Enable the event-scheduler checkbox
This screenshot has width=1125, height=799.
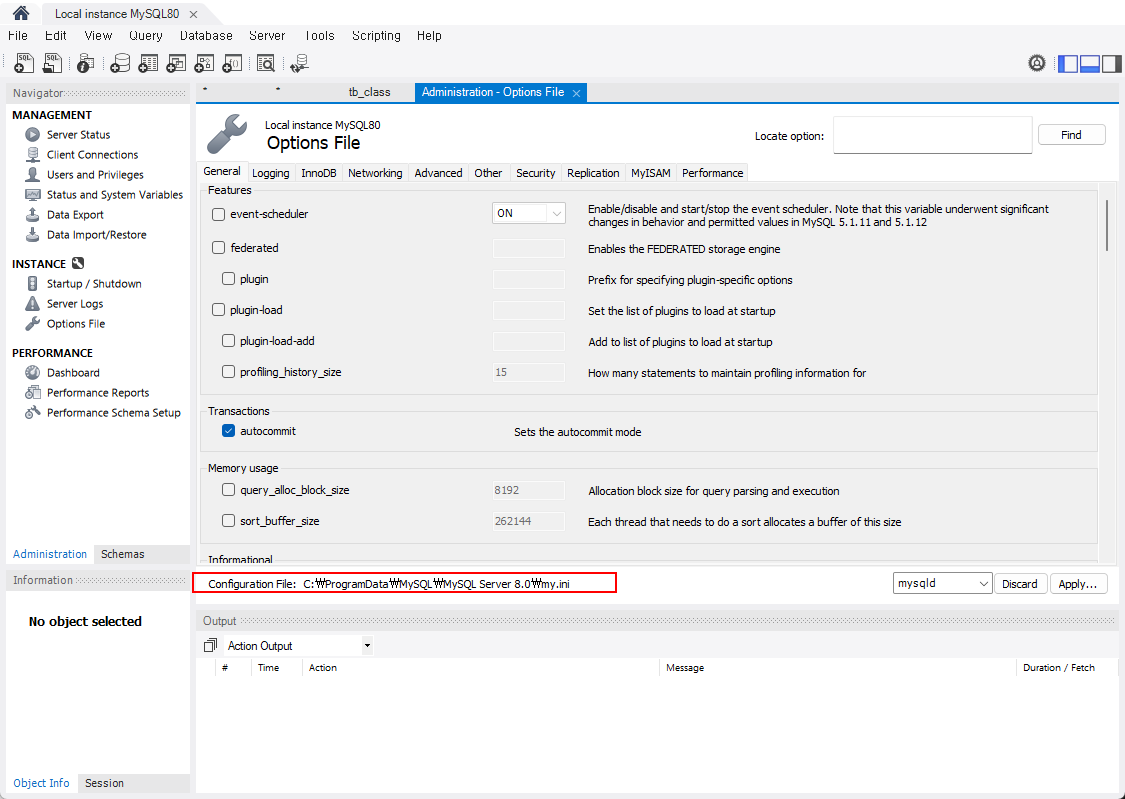219,214
